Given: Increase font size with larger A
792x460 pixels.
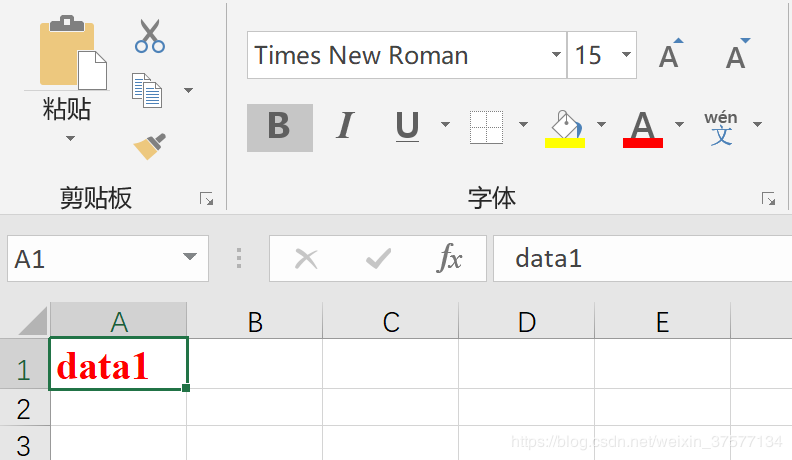Looking at the screenshot, I should coord(669,55).
